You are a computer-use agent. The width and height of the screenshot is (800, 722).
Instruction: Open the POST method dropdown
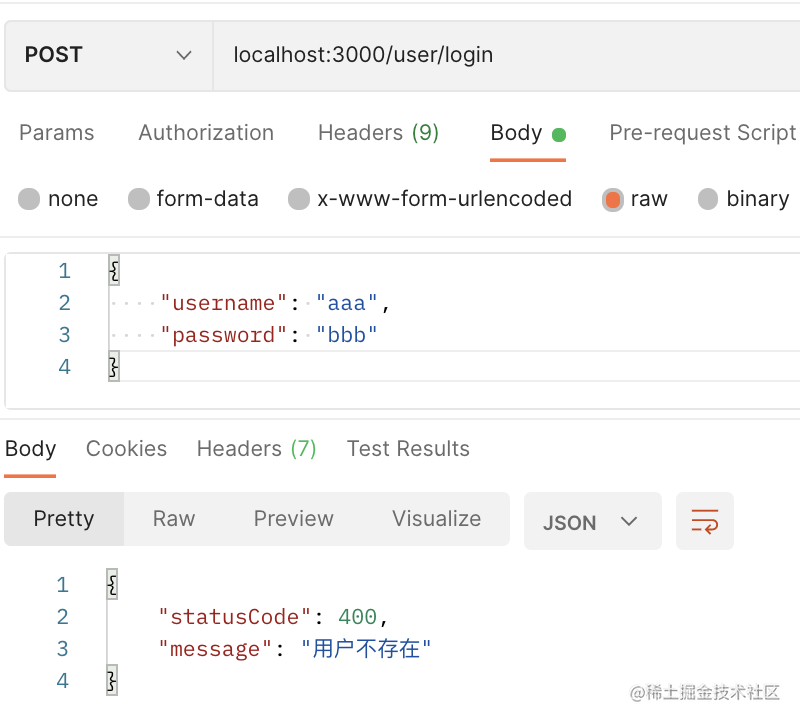pyautogui.click(x=108, y=55)
